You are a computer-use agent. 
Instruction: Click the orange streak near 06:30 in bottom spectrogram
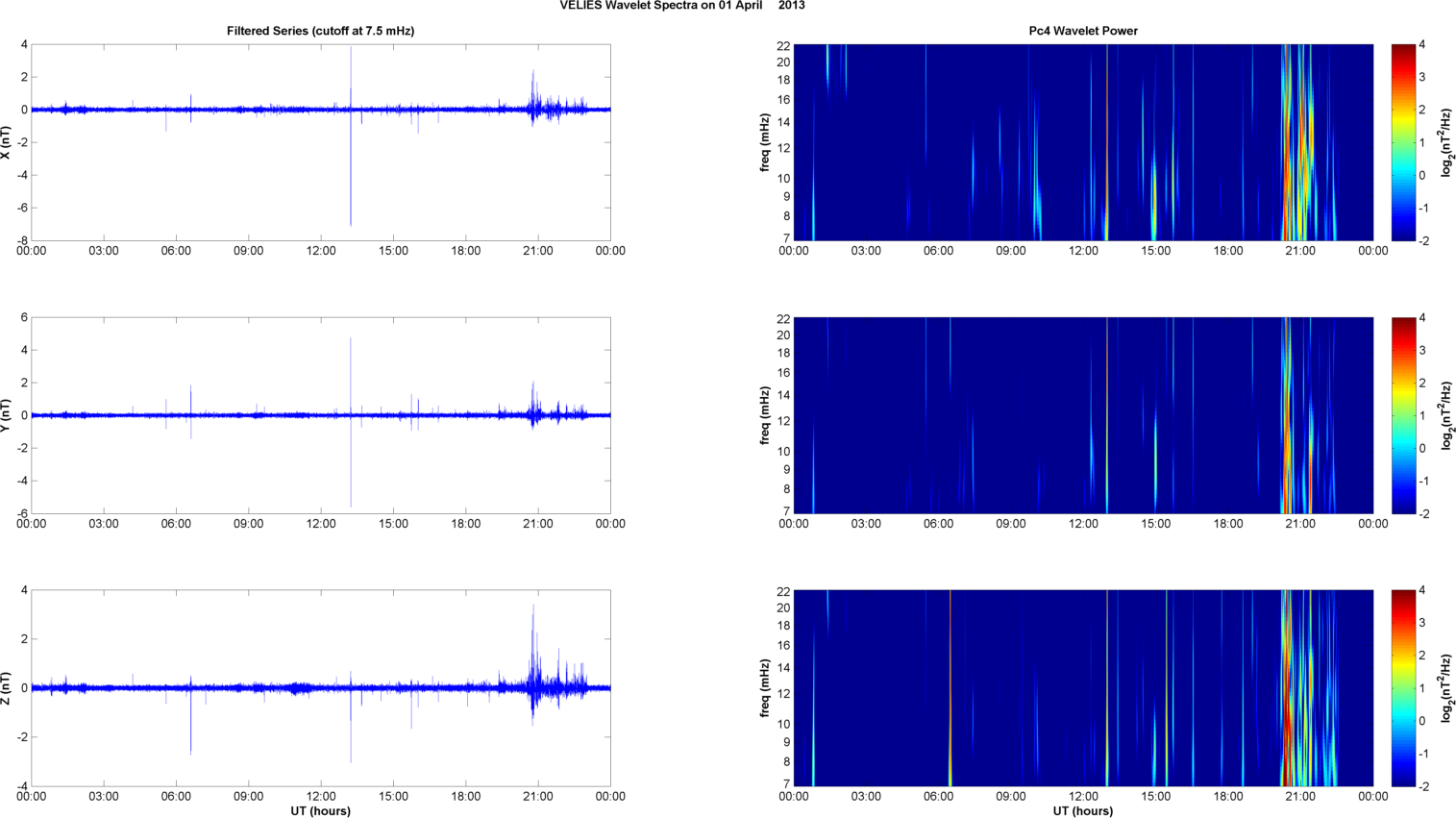pos(950,688)
